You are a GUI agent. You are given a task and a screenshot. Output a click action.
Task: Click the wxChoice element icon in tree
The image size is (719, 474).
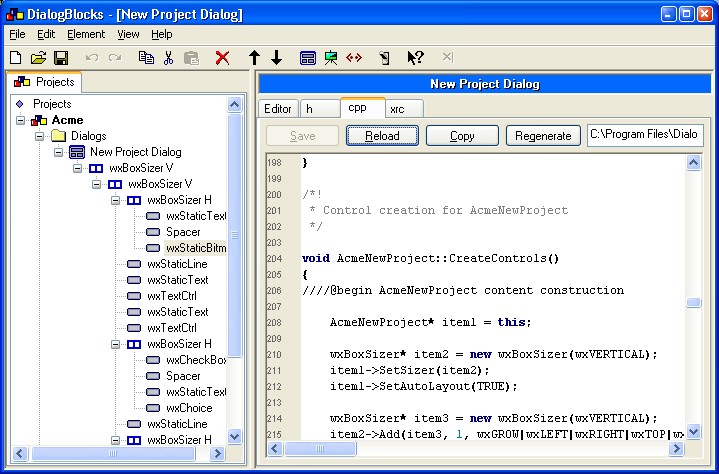pyautogui.click(x=153, y=408)
